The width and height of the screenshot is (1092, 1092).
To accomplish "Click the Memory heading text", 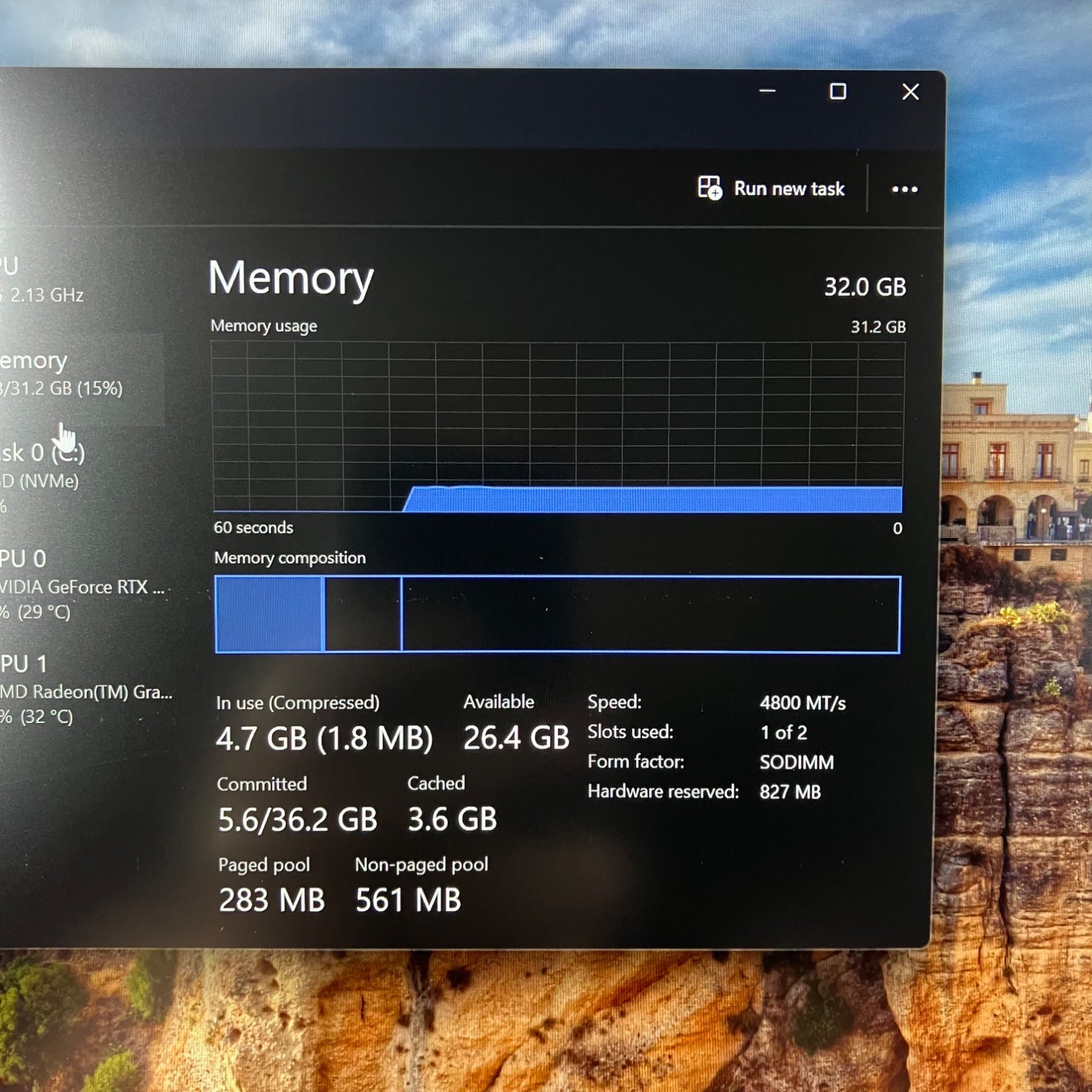I will [290, 279].
